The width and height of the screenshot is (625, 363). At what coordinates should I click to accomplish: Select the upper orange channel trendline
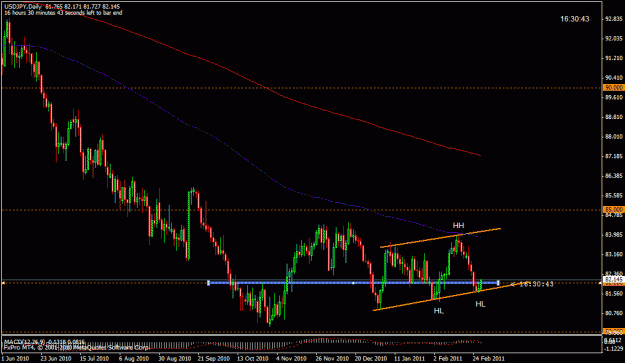(x=440, y=238)
